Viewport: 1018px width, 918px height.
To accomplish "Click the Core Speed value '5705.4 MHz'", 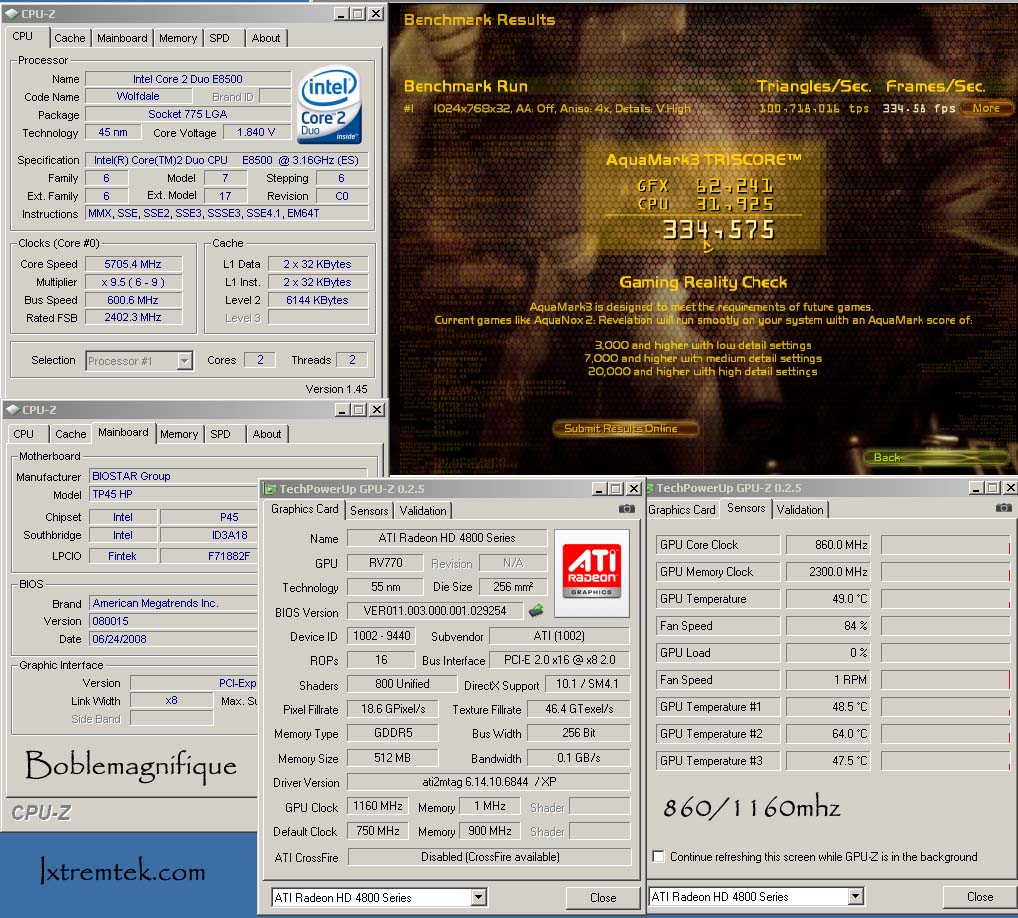I will pyautogui.click(x=133, y=264).
